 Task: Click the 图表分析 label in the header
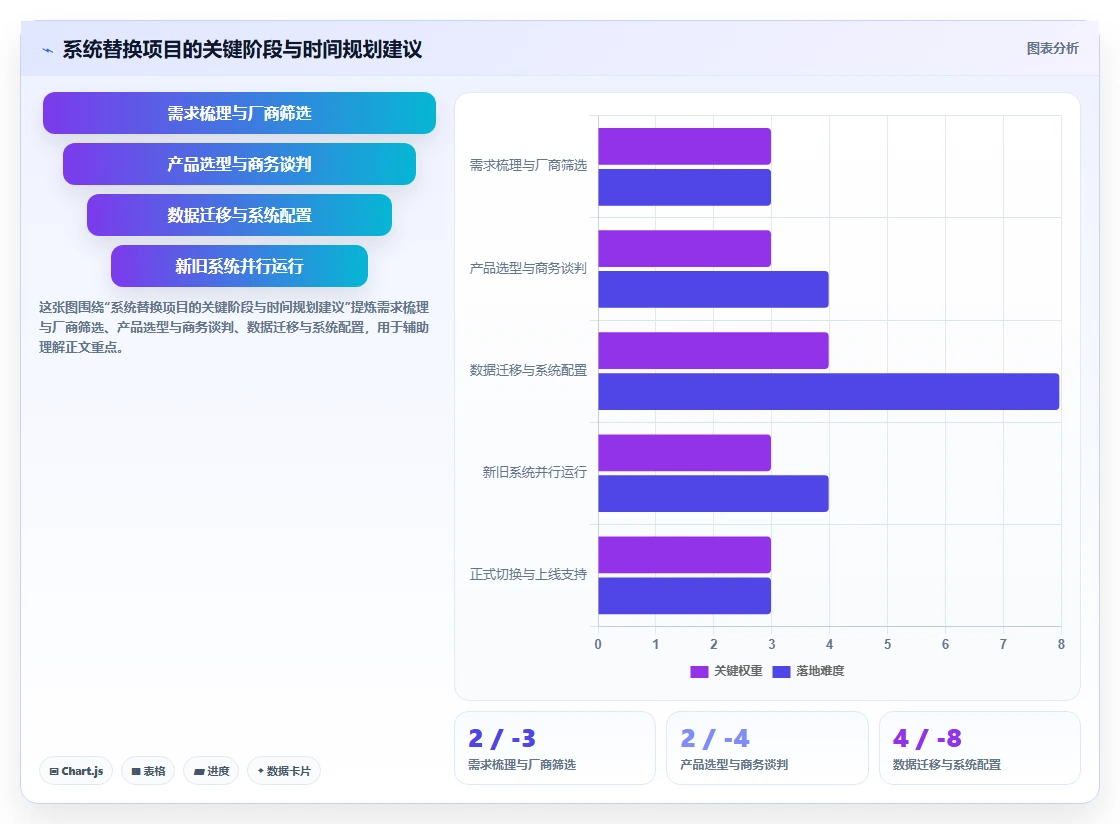tap(1052, 49)
